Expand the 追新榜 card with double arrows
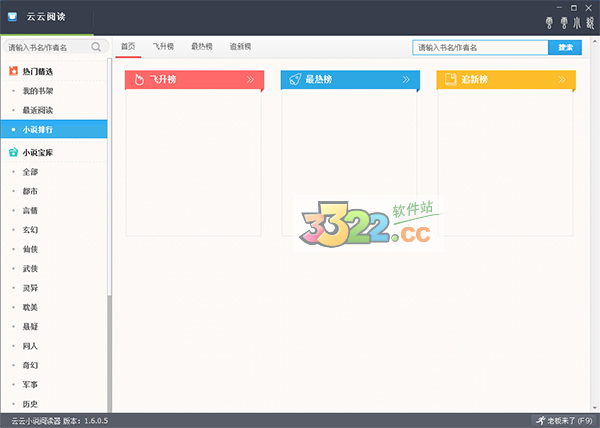 [563, 79]
